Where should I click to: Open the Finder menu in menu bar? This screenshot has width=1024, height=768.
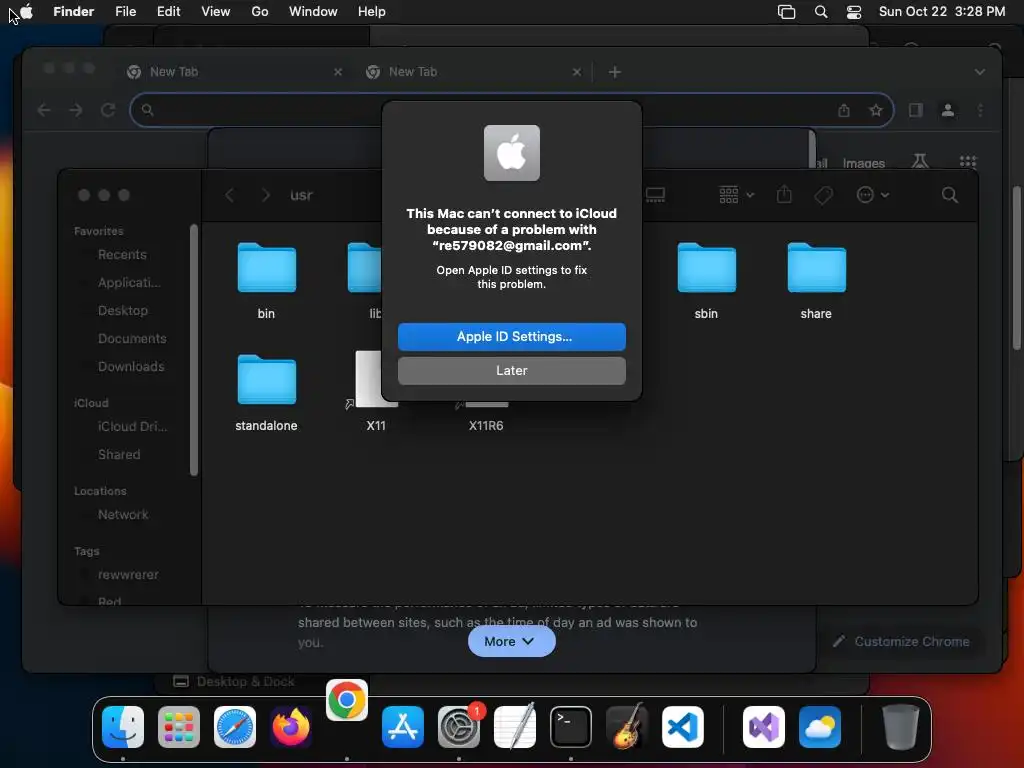tap(73, 11)
